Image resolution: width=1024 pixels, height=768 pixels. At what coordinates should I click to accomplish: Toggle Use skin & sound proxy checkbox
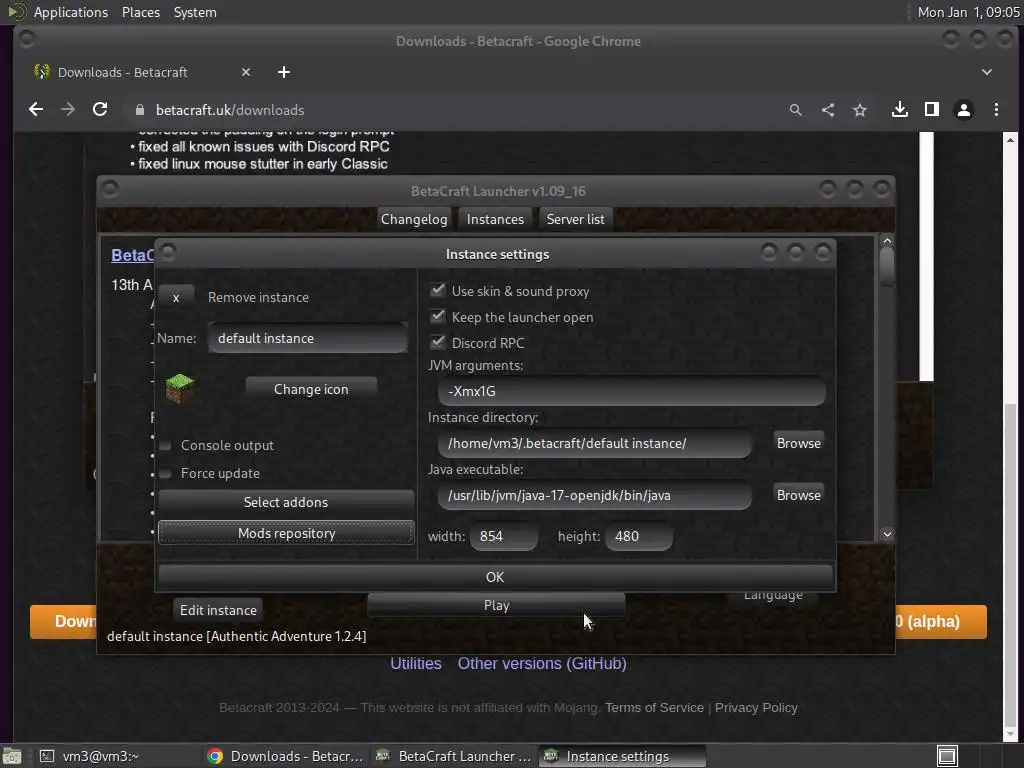coord(438,291)
